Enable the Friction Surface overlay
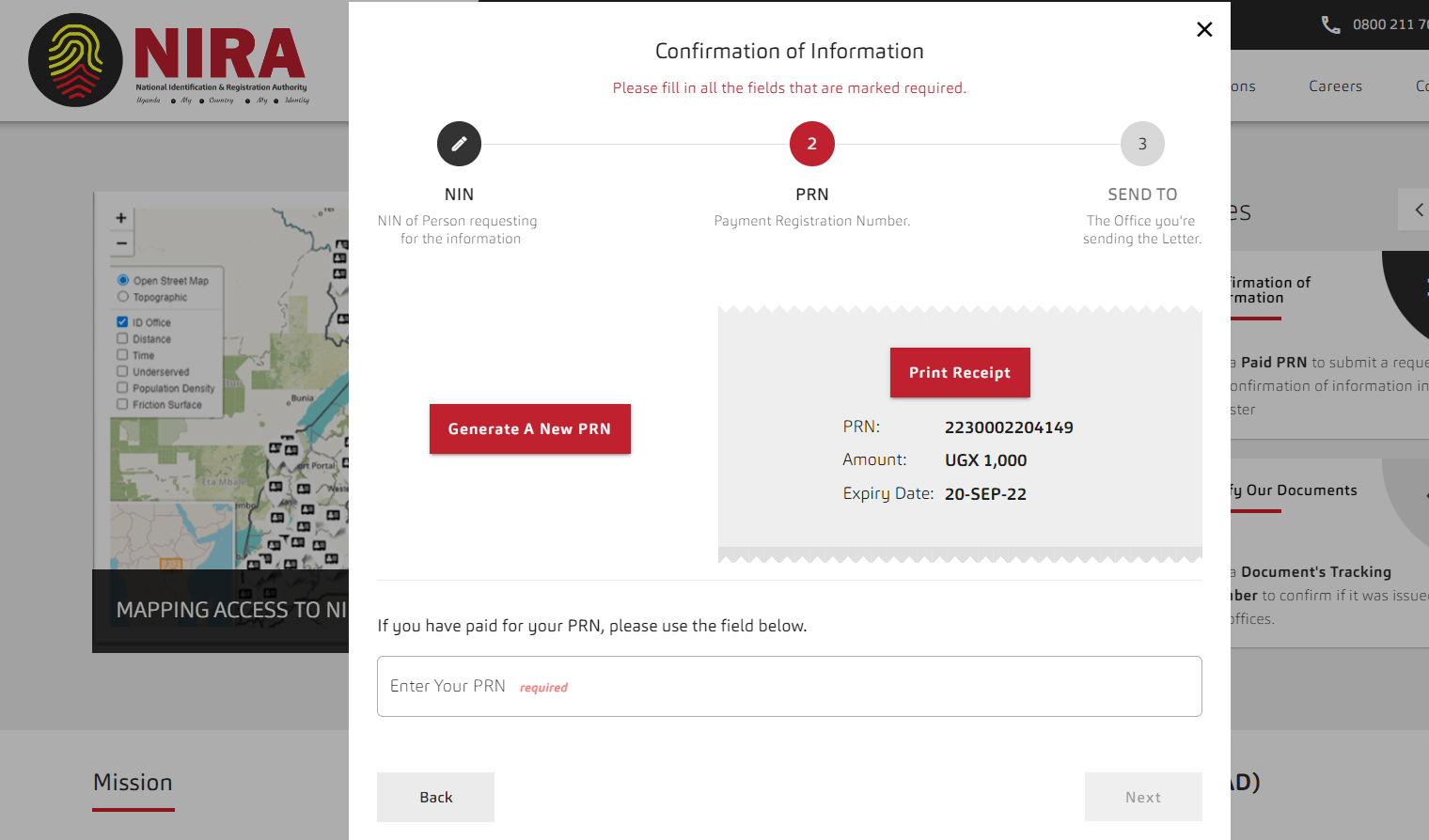This screenshot has height=840, width=1429. point(123,403)
